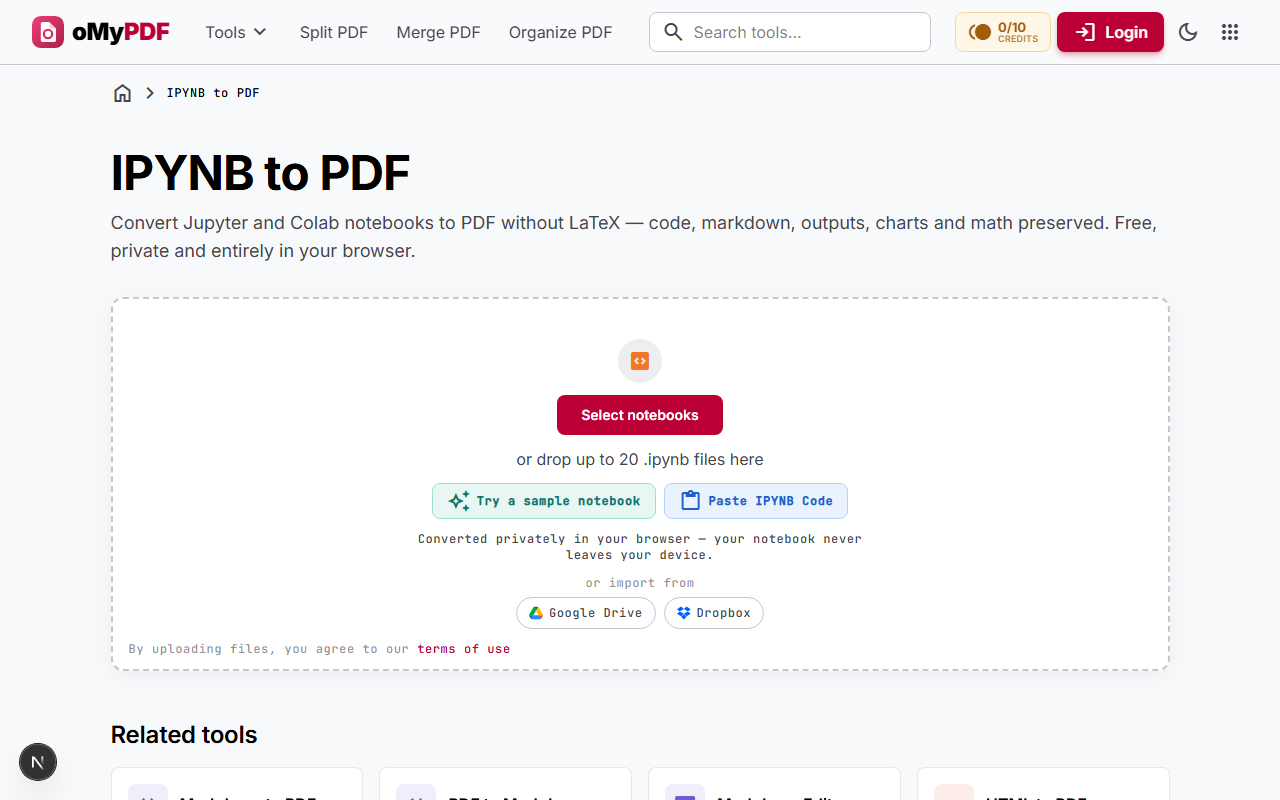
Task: Click the Select notebooks button
Action: tap(640, 415)
